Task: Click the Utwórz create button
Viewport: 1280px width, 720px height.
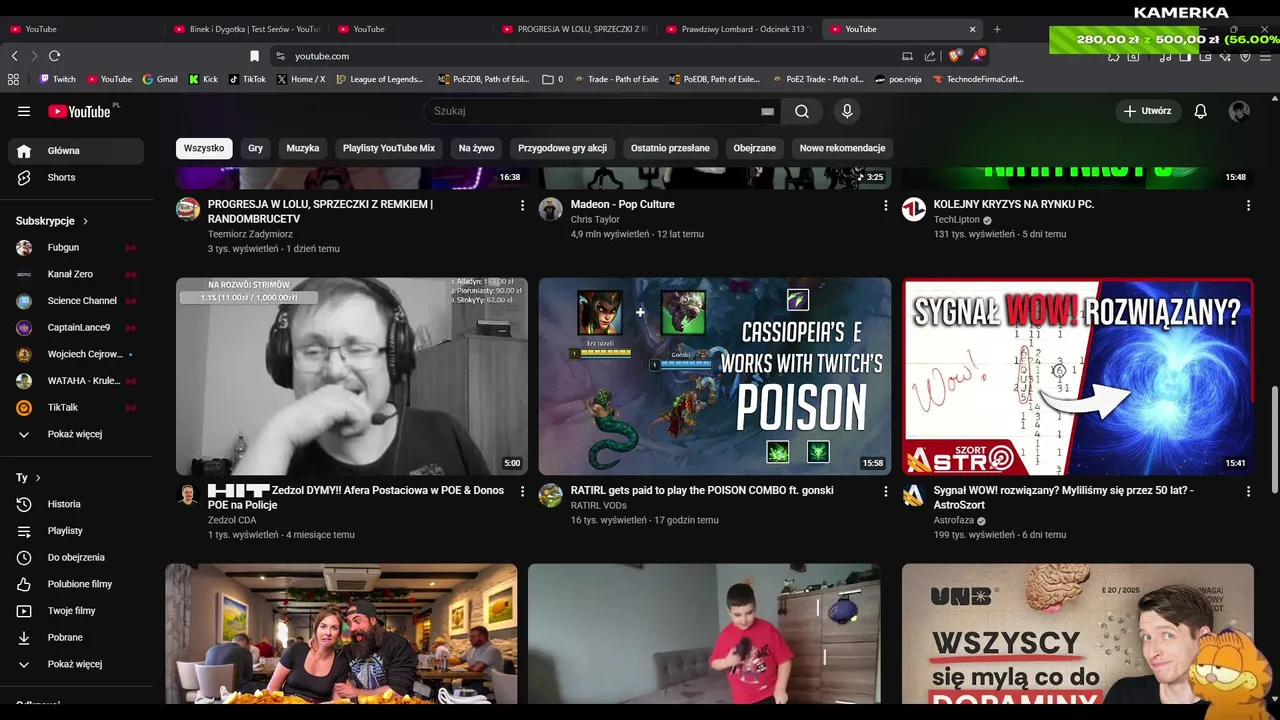Action: 1148,111
